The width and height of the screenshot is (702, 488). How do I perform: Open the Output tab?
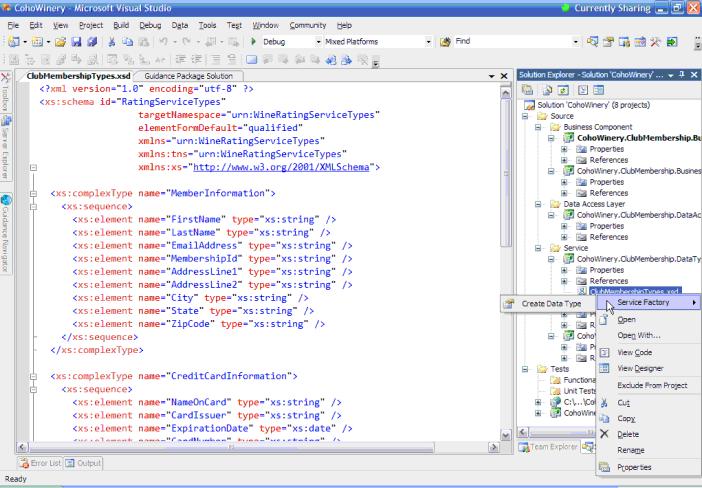(x=83, y=463)
